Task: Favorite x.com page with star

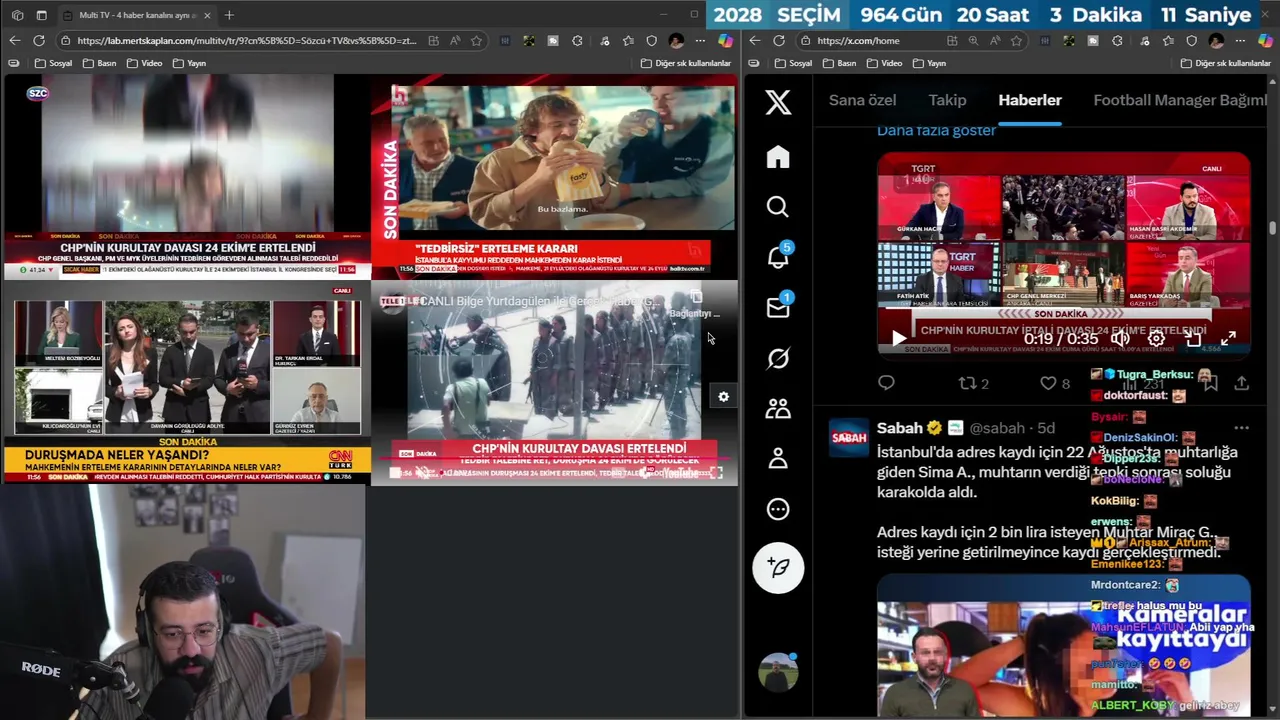Action: (1017, 41)
